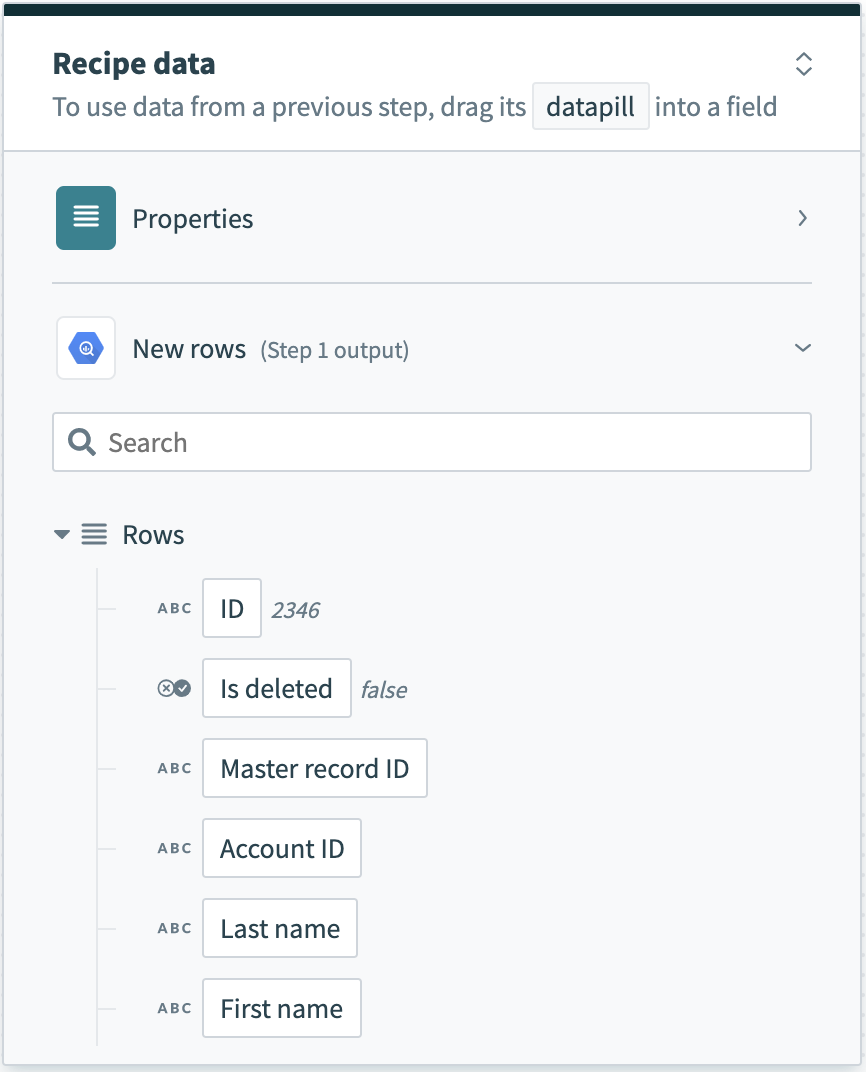Select the ID datapill

231,607
